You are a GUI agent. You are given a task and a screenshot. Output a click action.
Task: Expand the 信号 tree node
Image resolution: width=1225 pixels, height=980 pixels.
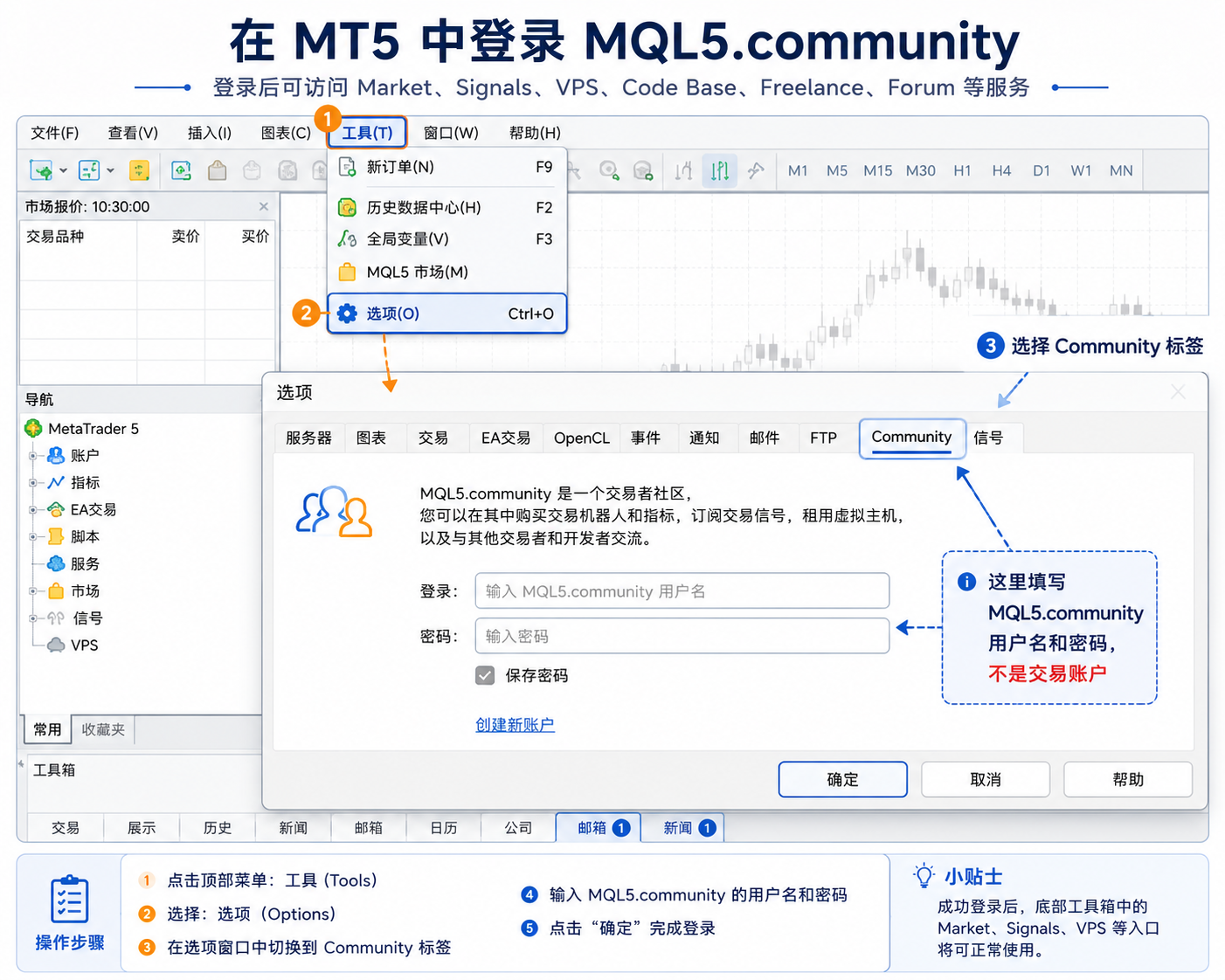pyautogui.click(x=33, y=618)
